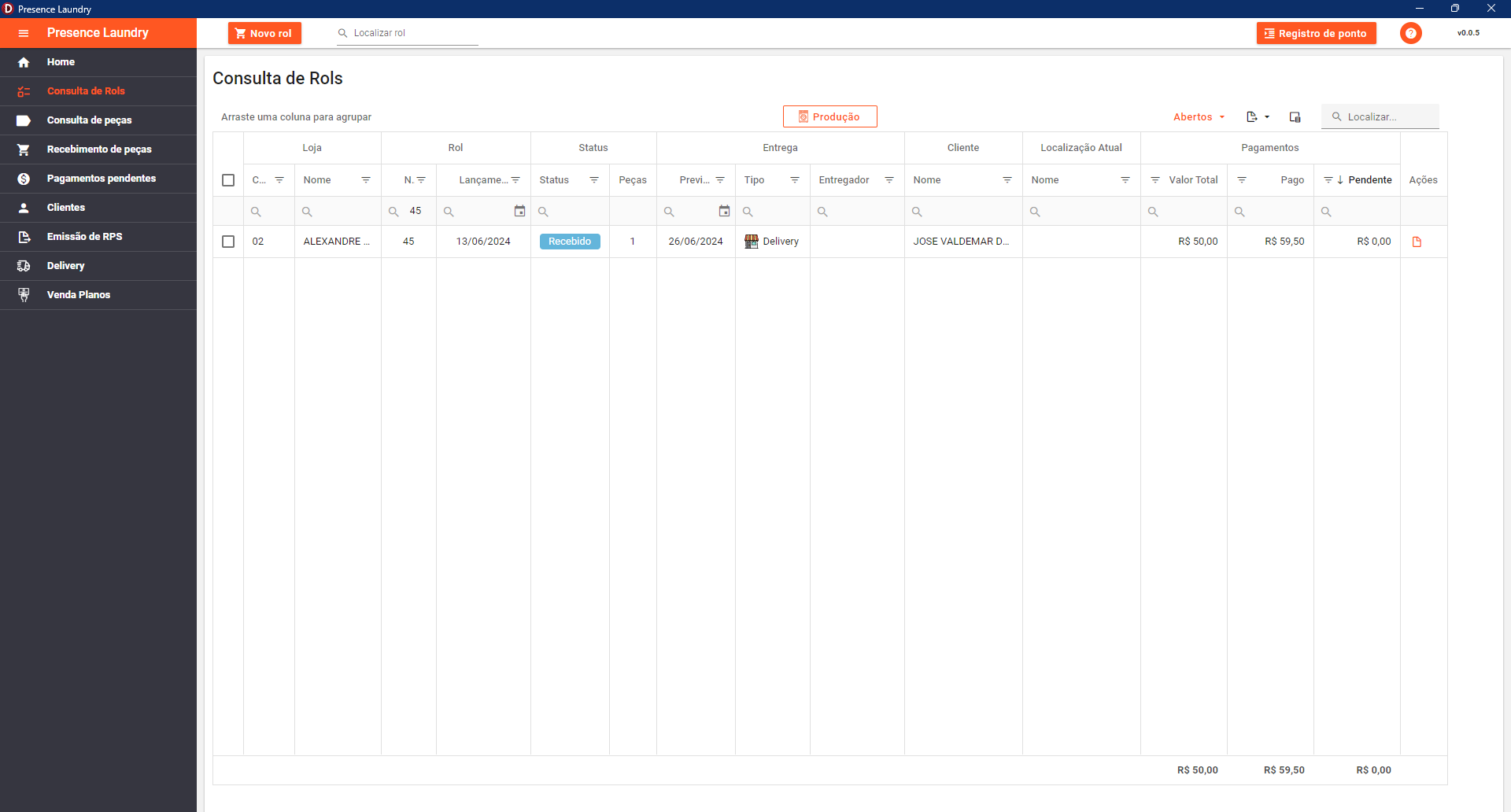
Task: Click the Novo rol button
Action: coord(264,33)
